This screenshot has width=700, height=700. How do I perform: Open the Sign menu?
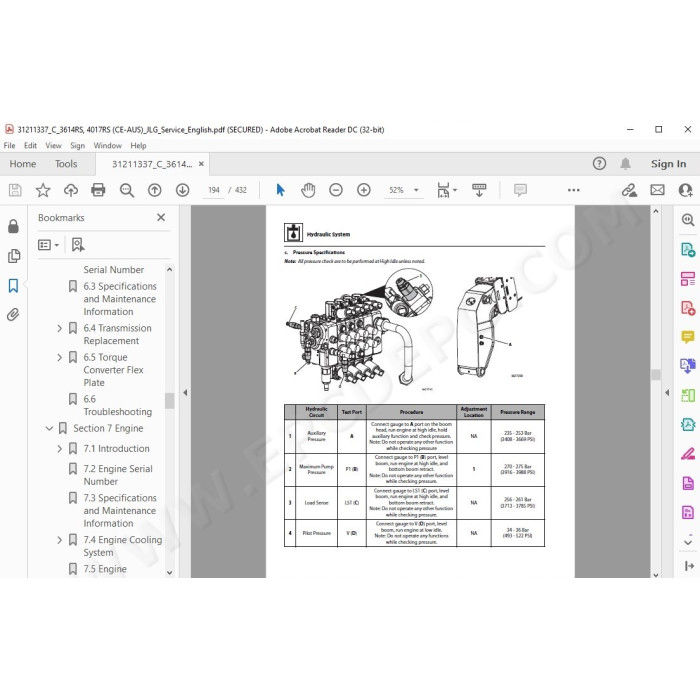tap(77, 146)
